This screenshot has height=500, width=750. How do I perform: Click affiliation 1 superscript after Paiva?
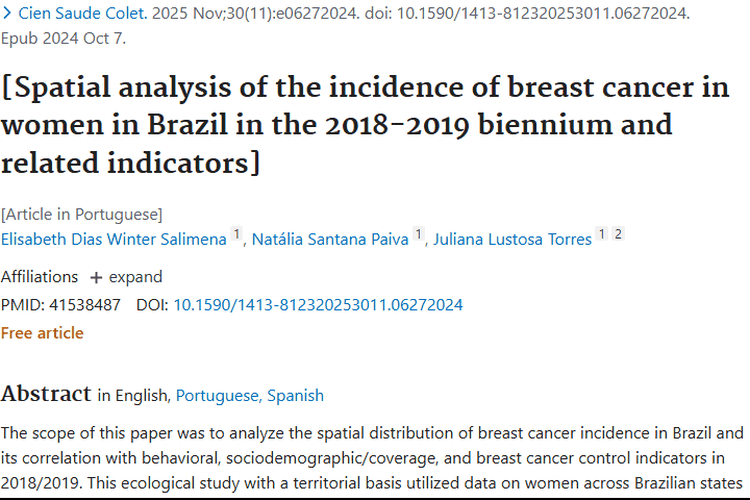tap(419, 235)
